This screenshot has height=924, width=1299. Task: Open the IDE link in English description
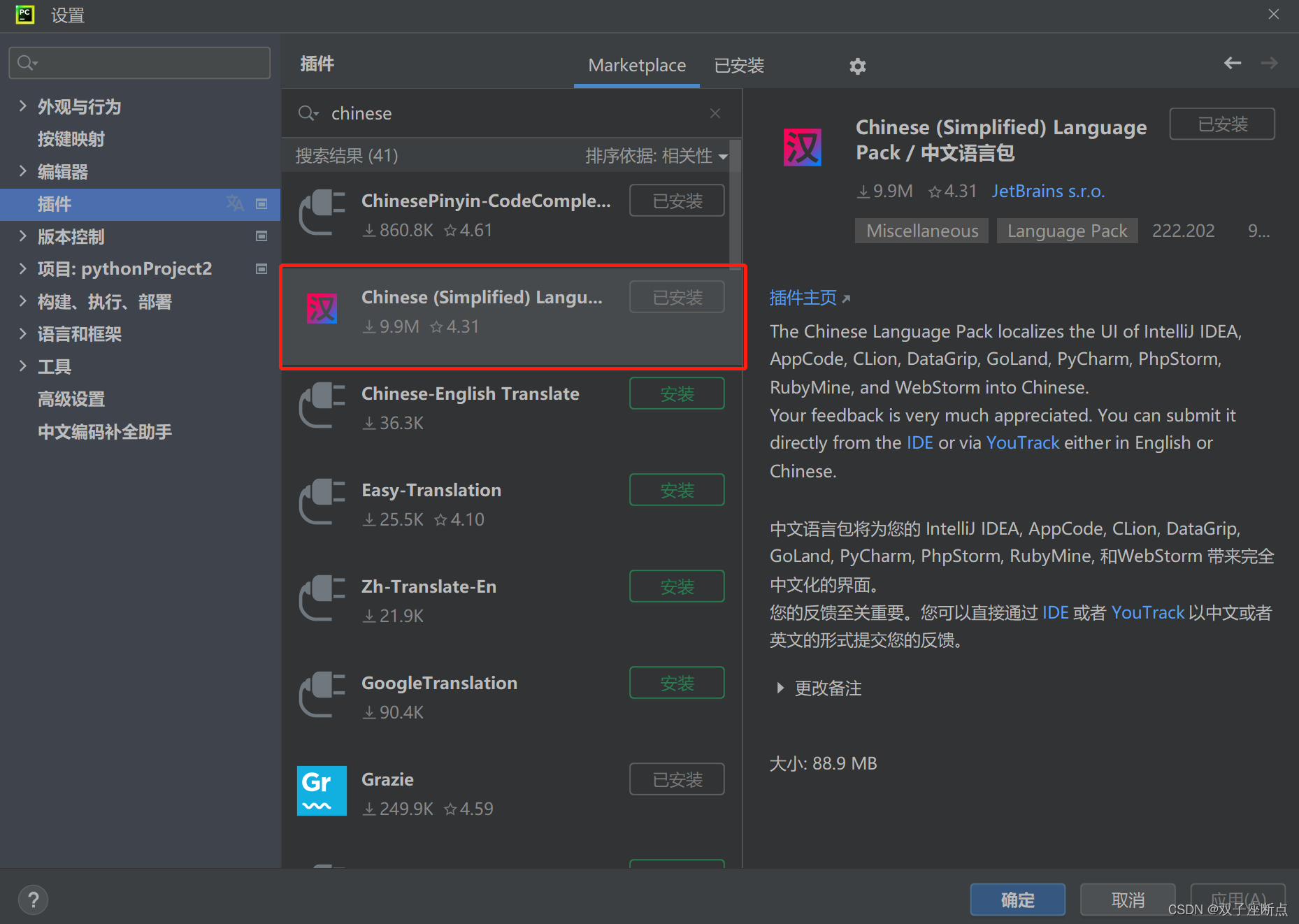919,442
